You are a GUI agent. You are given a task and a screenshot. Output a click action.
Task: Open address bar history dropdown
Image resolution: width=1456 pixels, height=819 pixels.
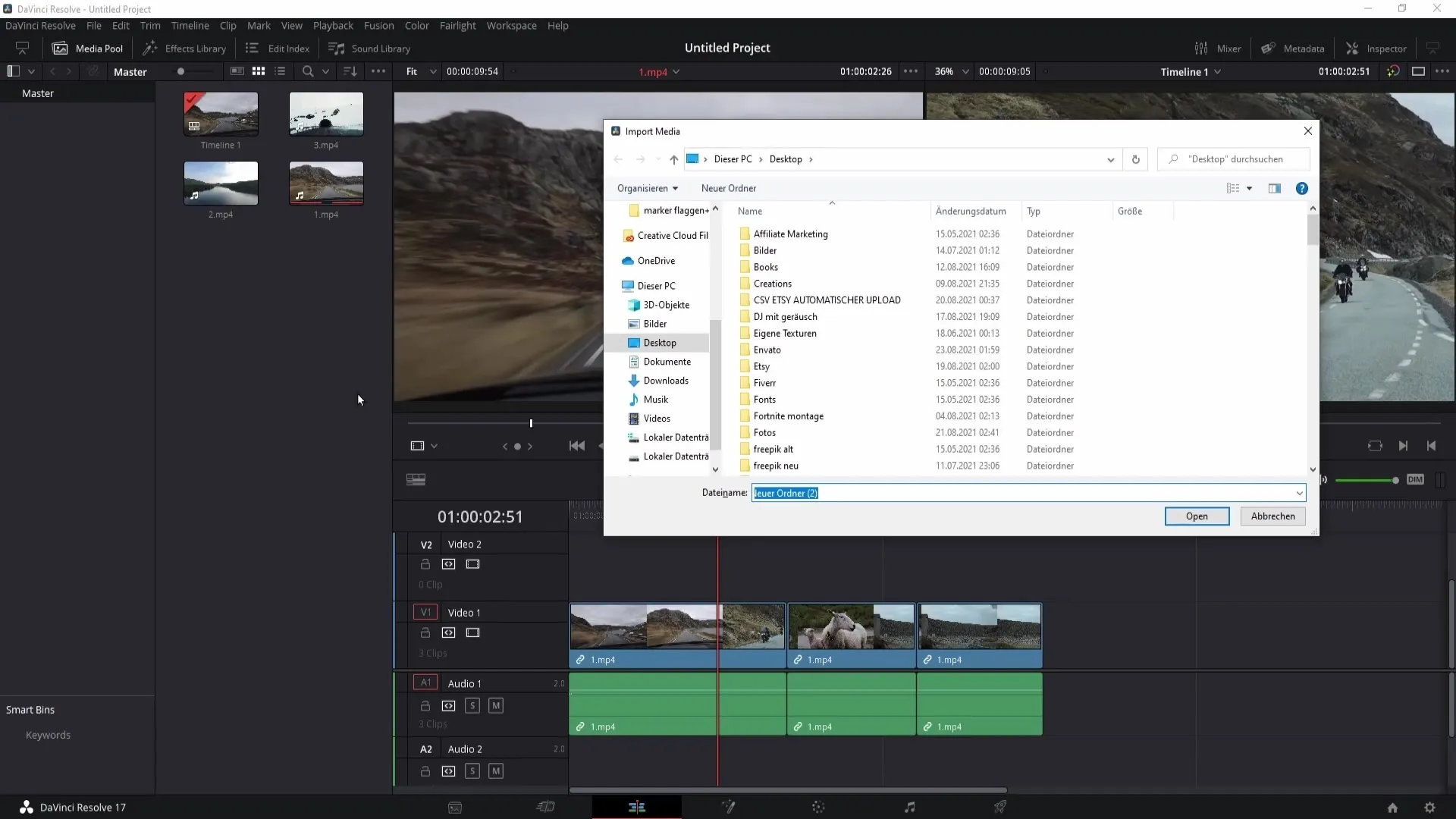point(1110,159)
